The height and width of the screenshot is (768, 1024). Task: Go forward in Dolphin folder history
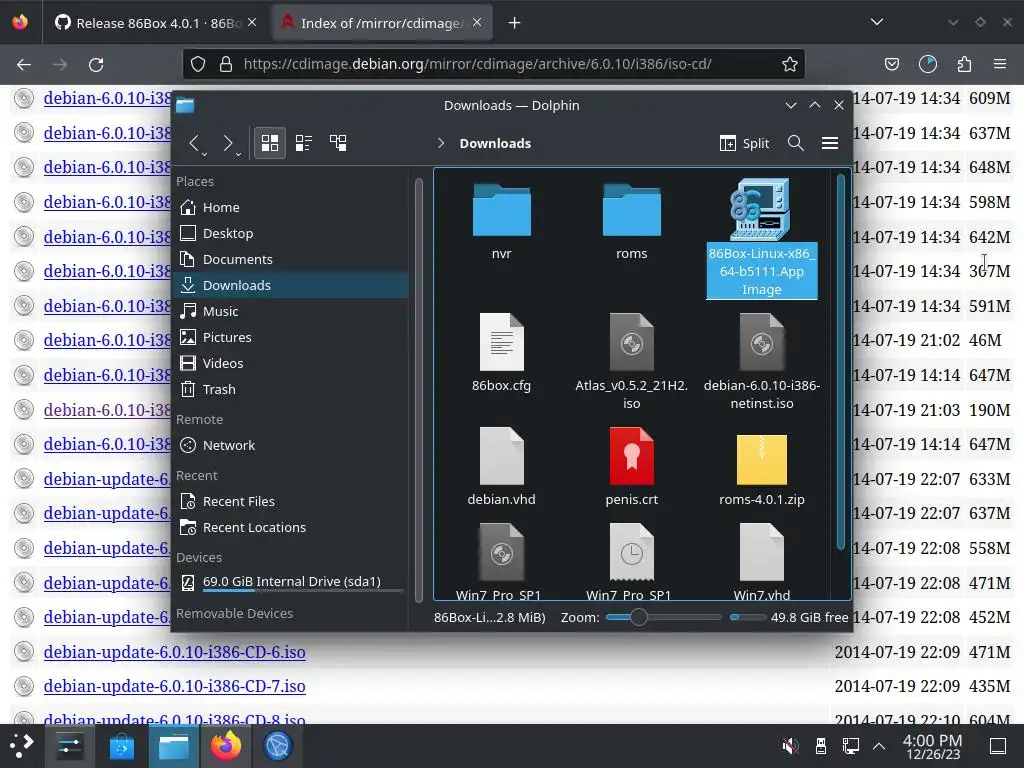pyautogui.click(x=228, y=143)
